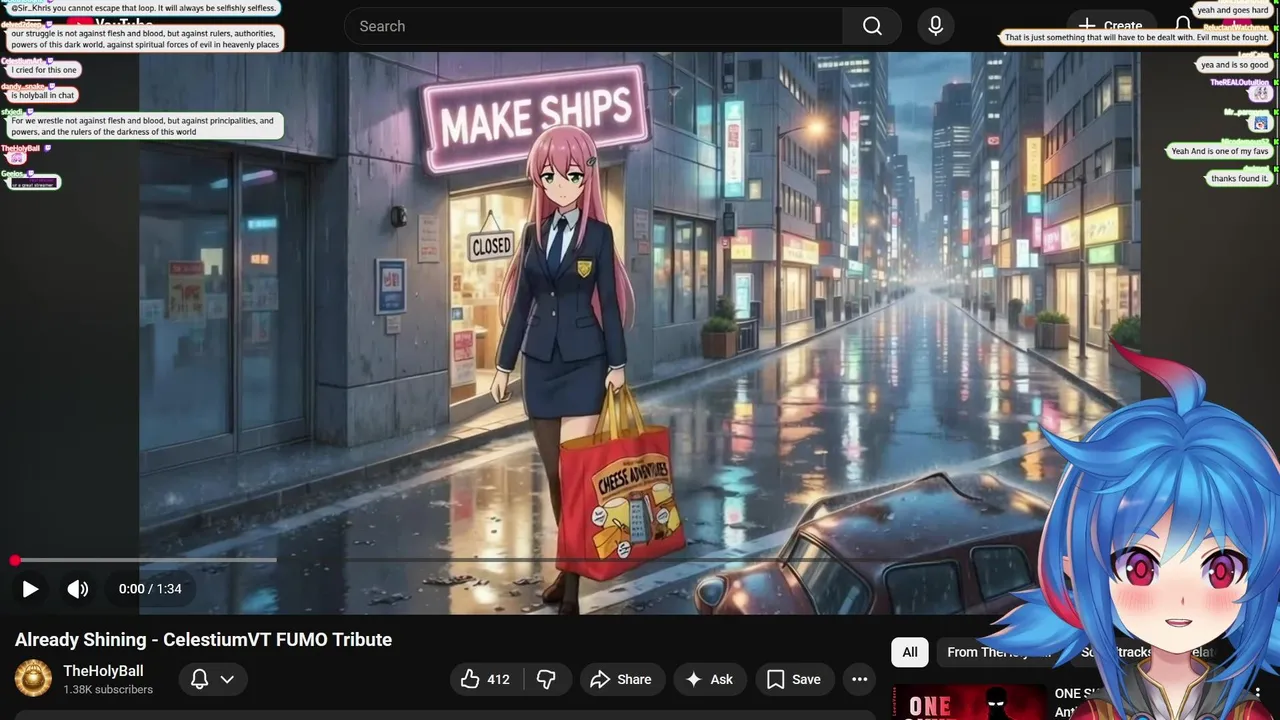The width and height of the screenshot is (1280, 720).
Task: Dislike the video with thumbs-down
Action: tap(546, 679)
